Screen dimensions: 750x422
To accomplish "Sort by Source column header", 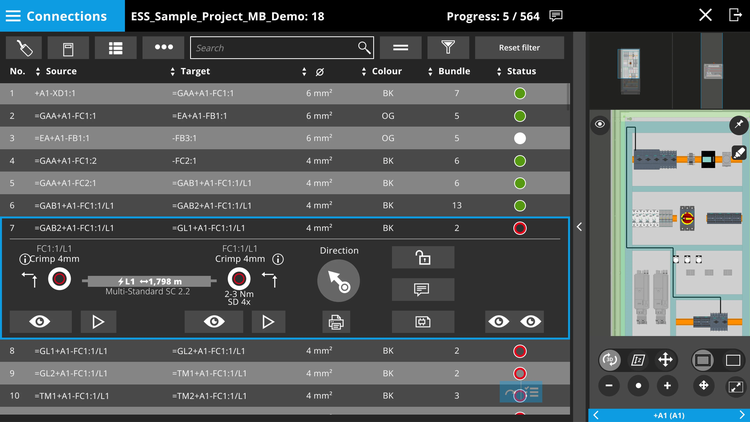I will [60, 72].
